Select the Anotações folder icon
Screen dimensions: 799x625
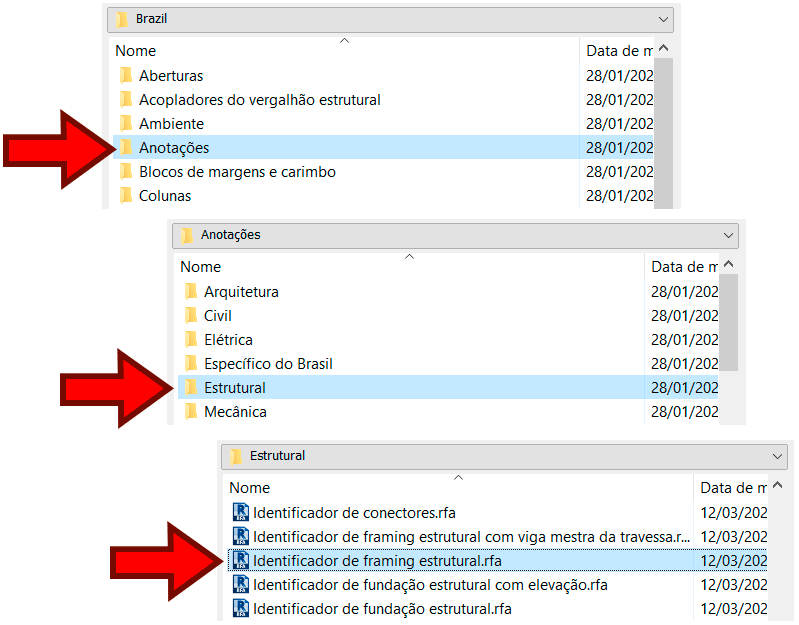tap(126, 148)
